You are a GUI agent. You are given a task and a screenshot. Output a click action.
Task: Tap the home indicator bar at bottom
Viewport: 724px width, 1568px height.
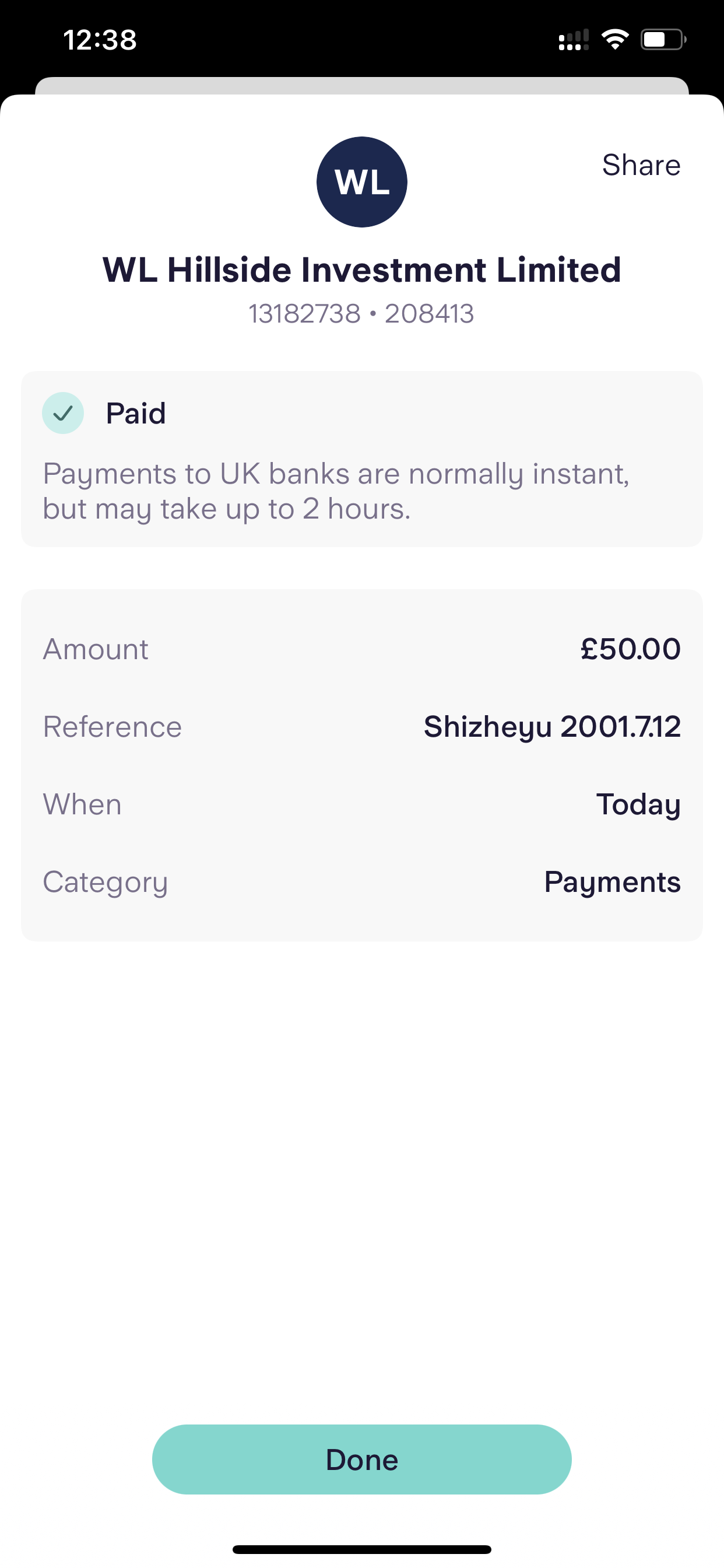361,1549
